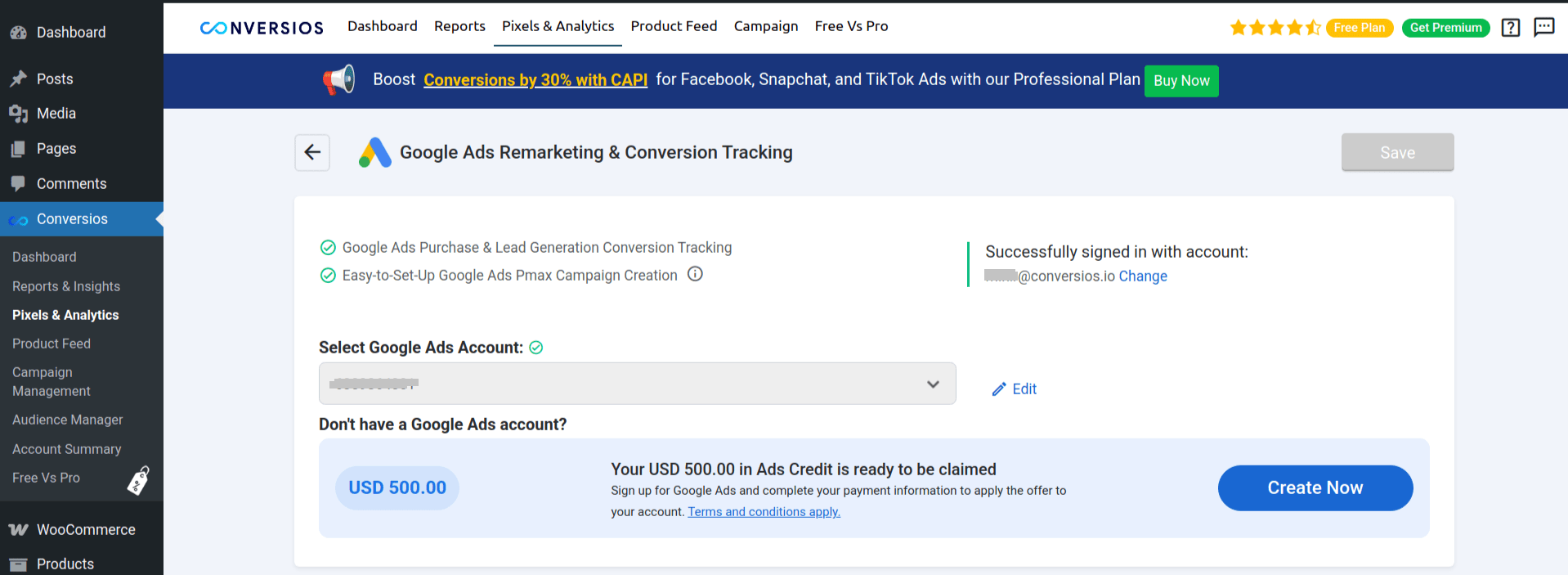Screen dimensions: 1568x575
Task: Click "Don't have a Google Ads account?" text
Action: click(443, 425)
